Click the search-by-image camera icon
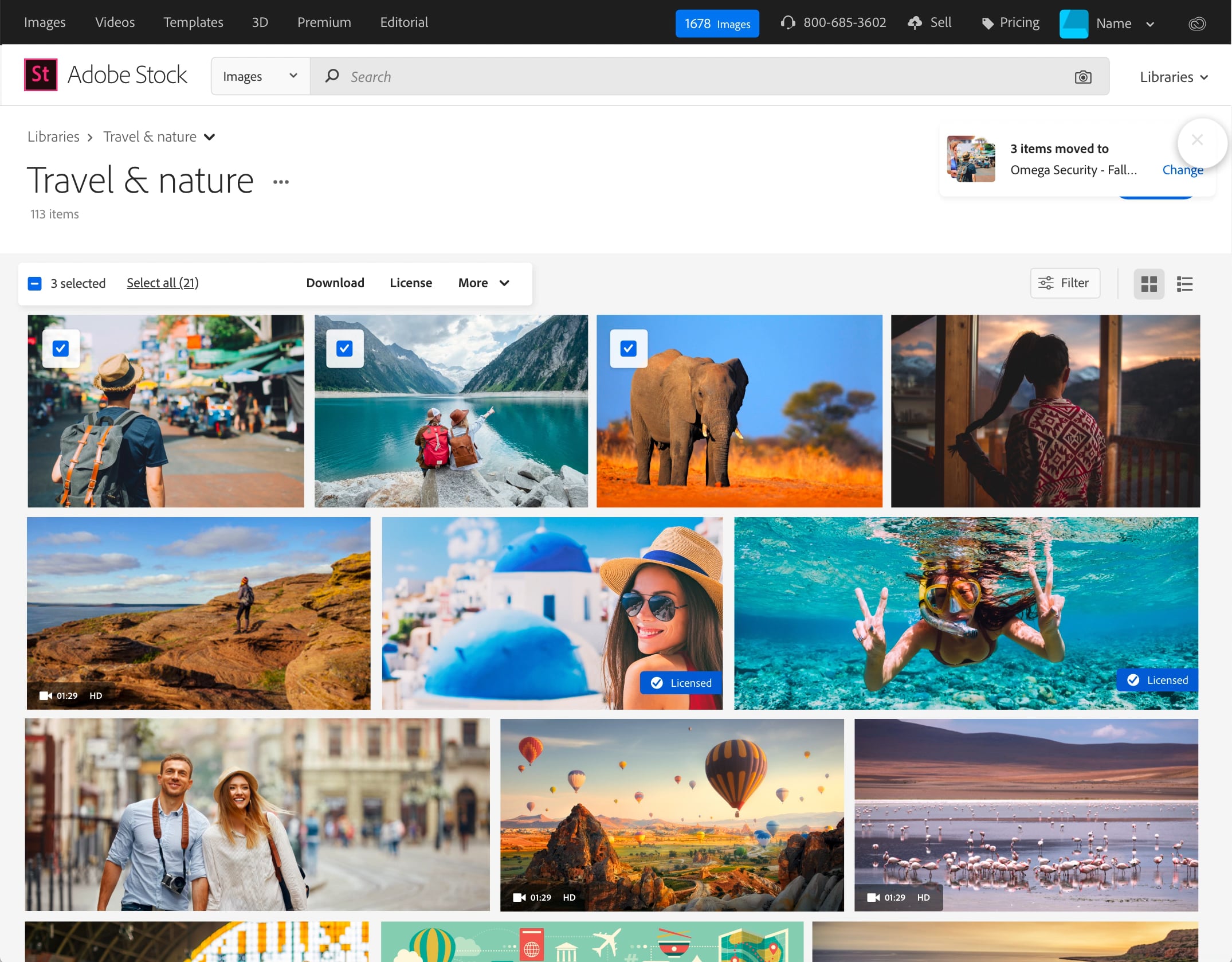 tap(1084, 76)
